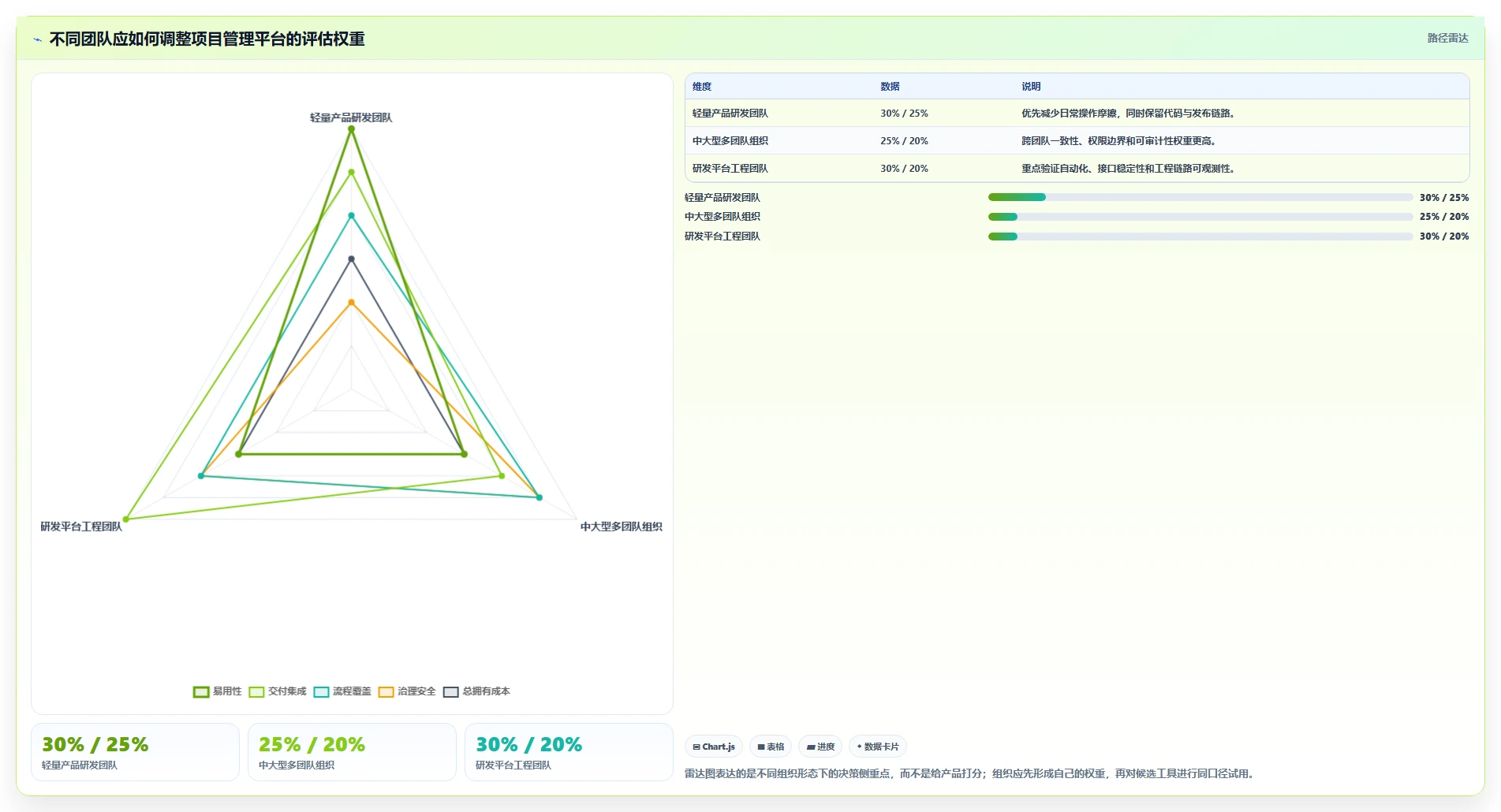This screenshot has height=812, width=1501.
Task: Click the 数据卡片 tag chip
Action: 878,747
